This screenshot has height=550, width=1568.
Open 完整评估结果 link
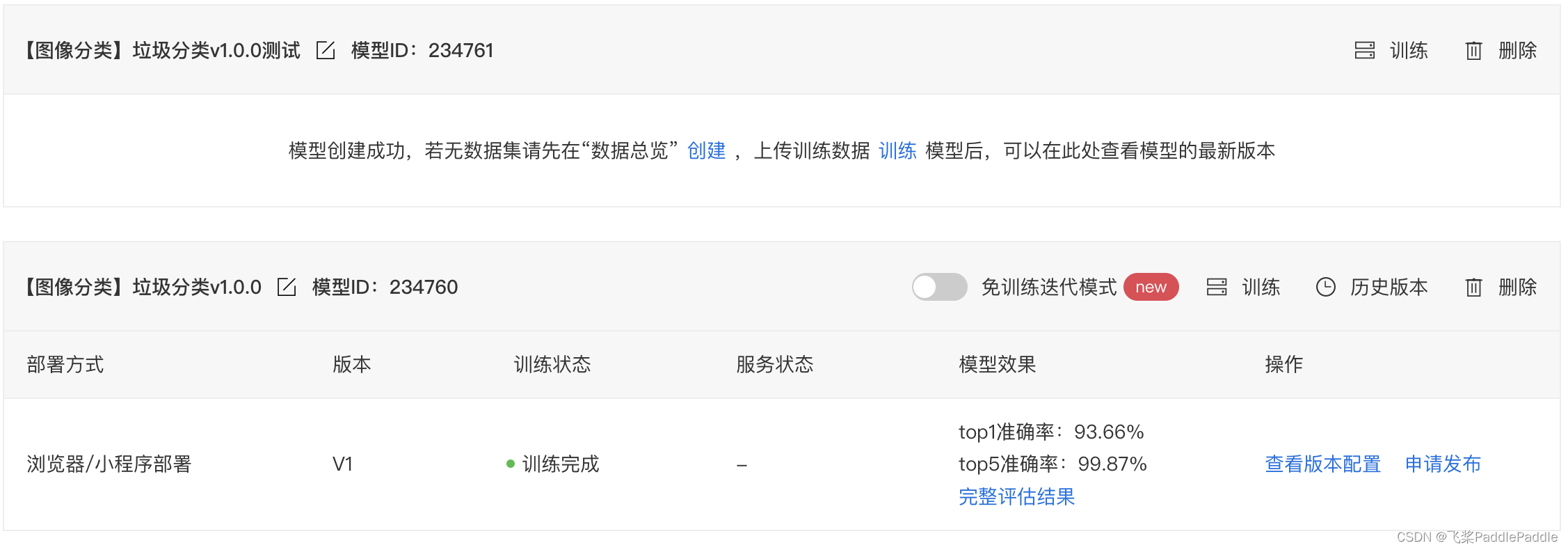click(x=1016, y=497)
